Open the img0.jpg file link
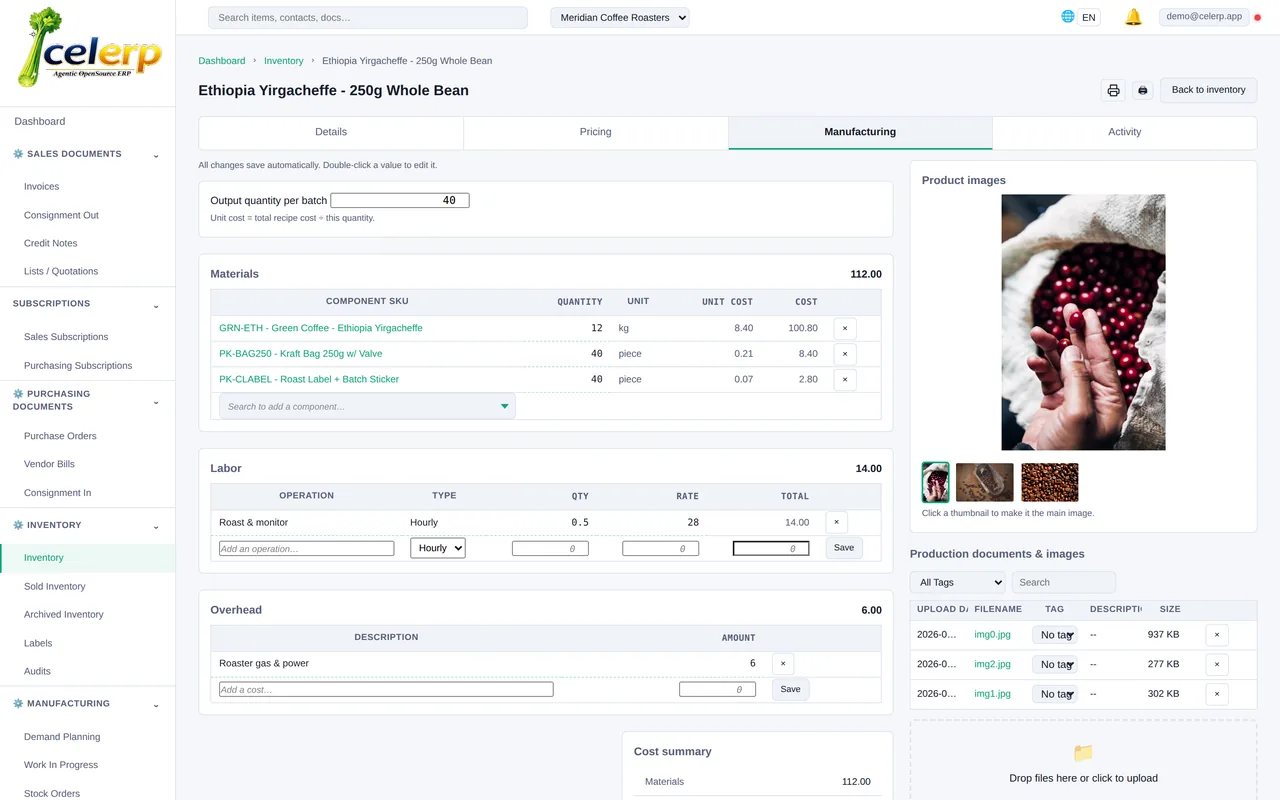 pos(993,635)
